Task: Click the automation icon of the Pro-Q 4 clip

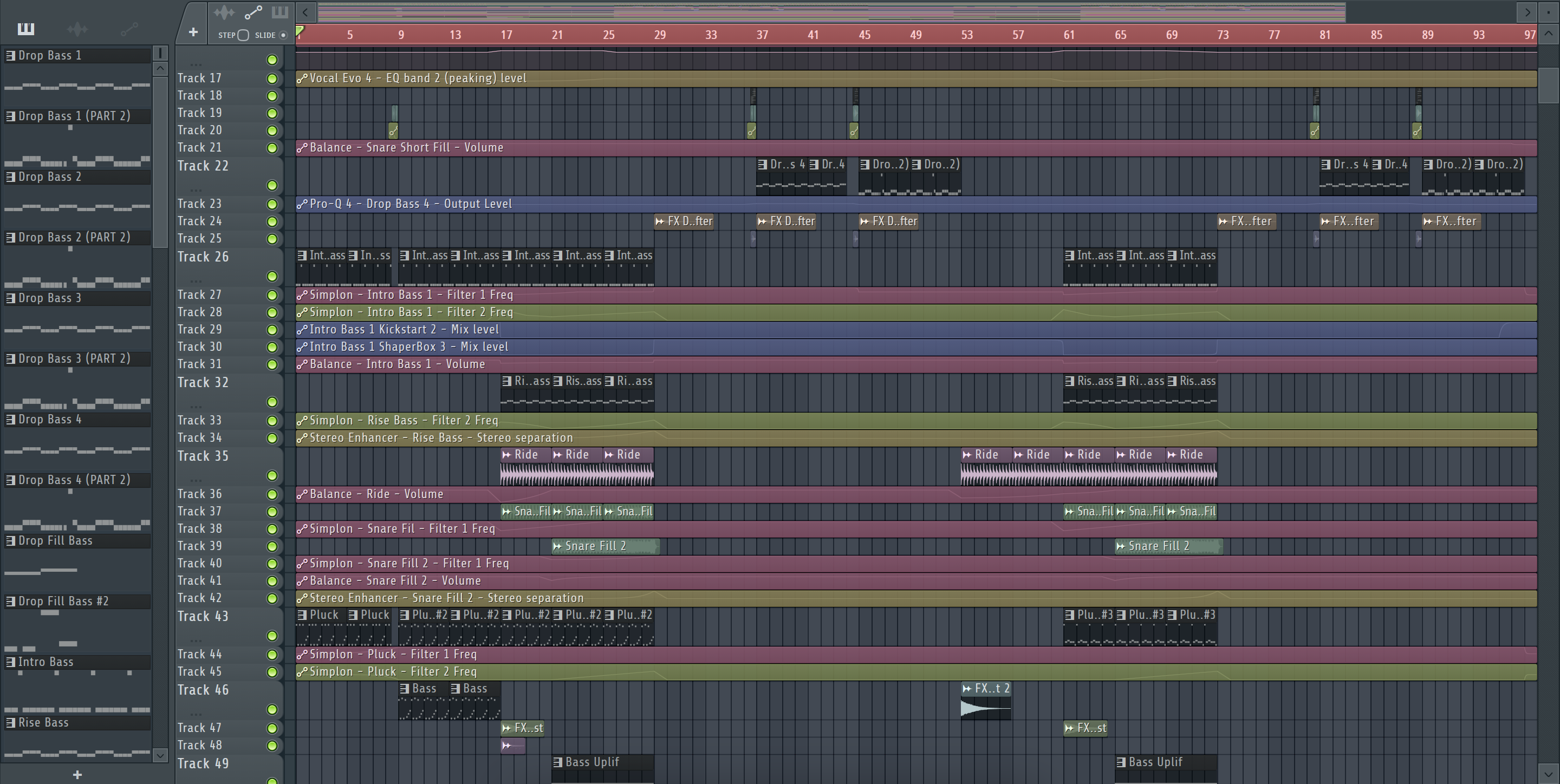Action: [302, 204]
